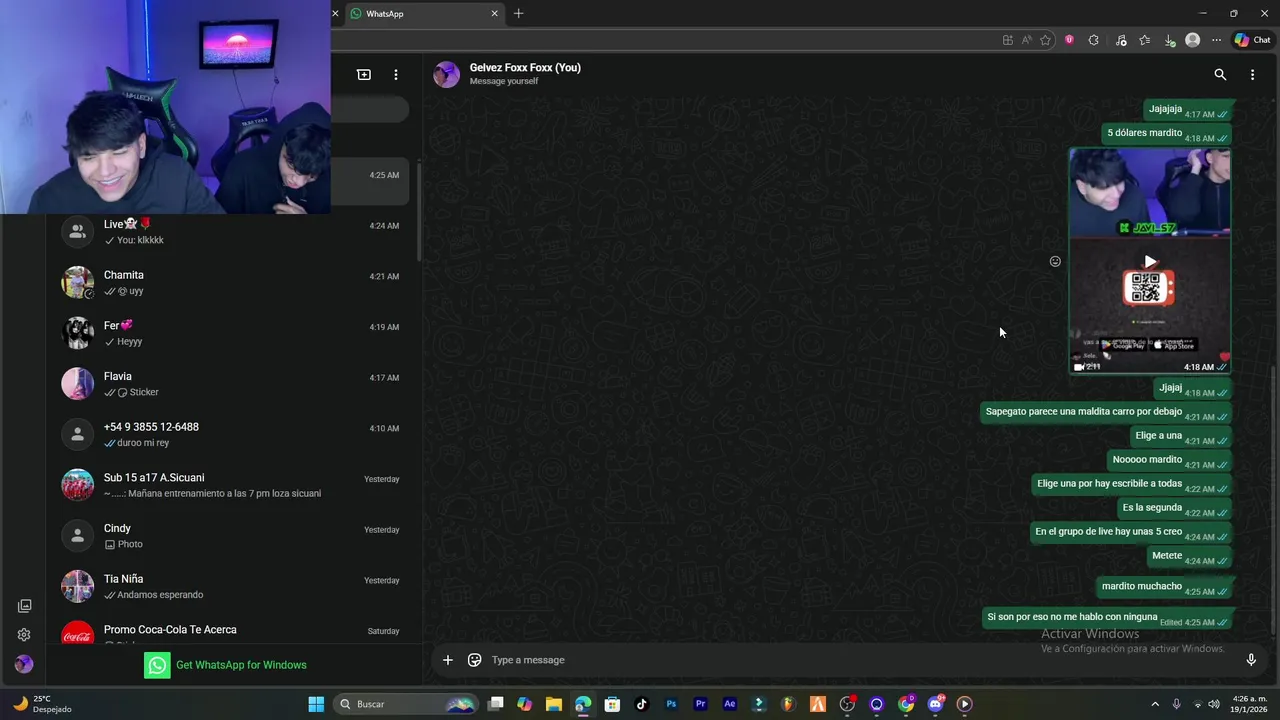
Task: Open Photoshop from the taskbar
Action: click(x=671, y=704)
